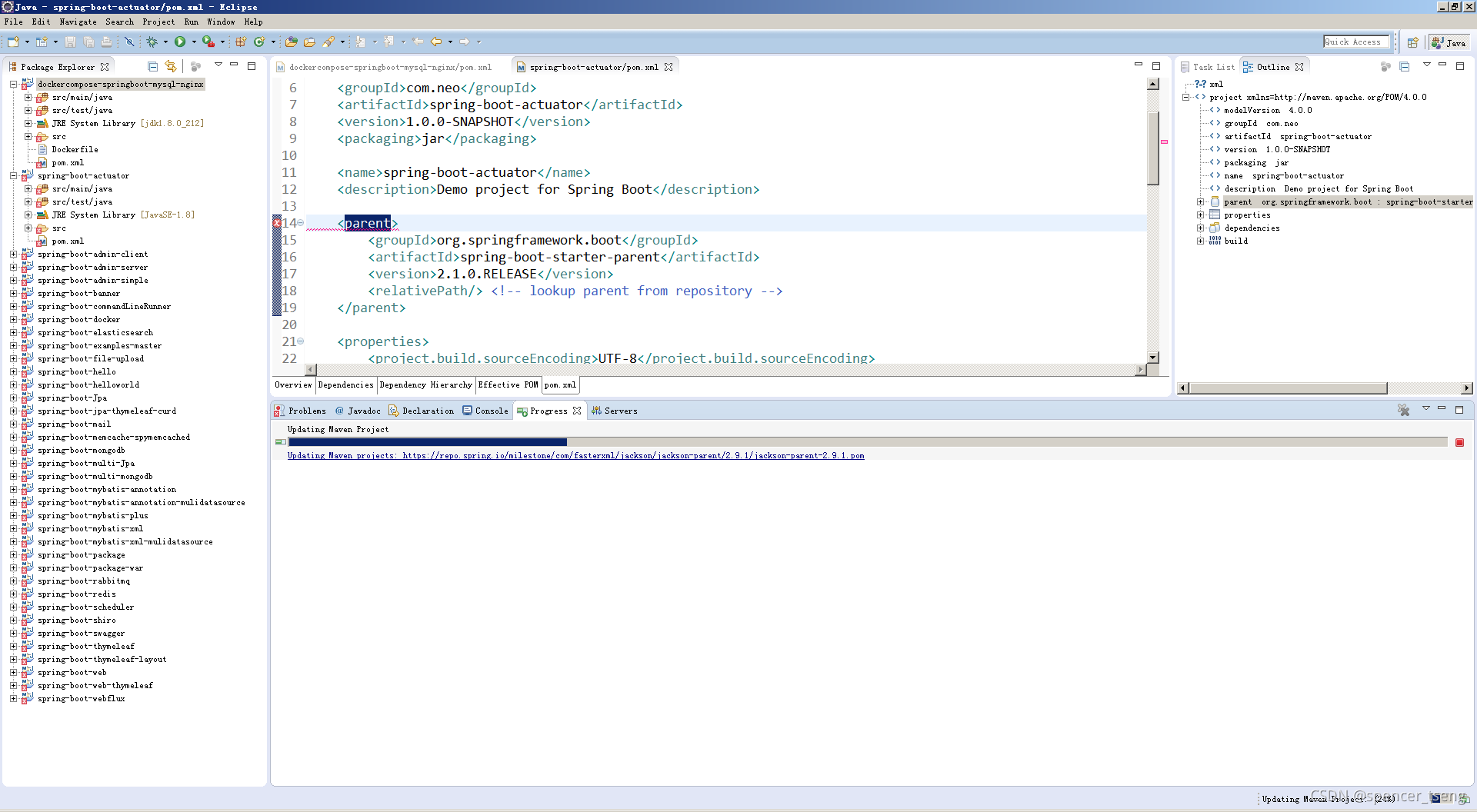
Task: Click inside the Quick Access field
Action: [1356, 41]
